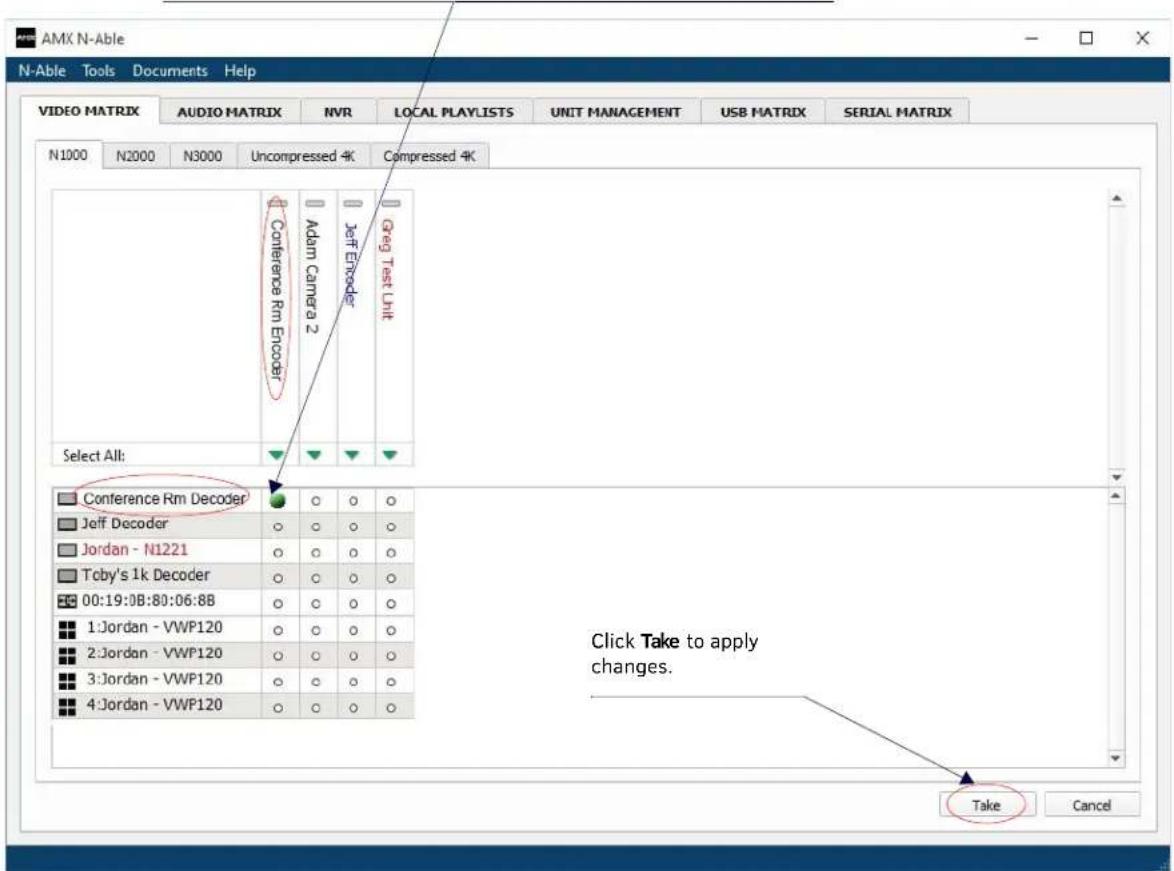Click the device icon beside 00:19:0B:80:06:8B
The image size is (1174, 871).
(x=67, y=601)
